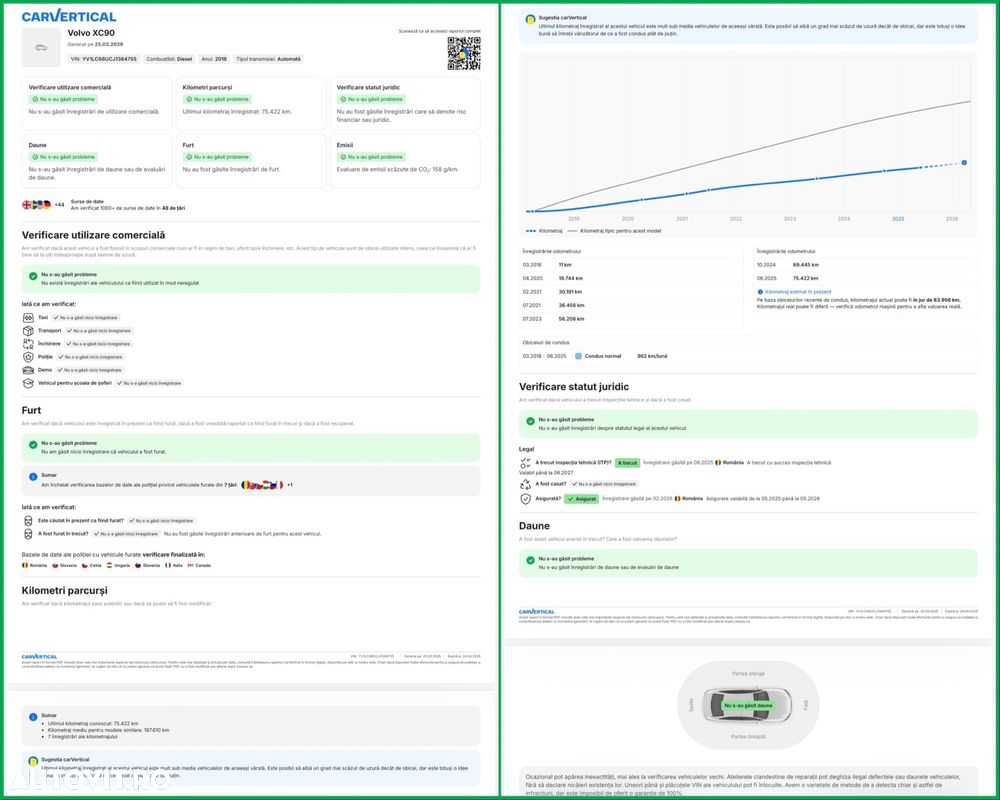
Task: Click the Transport box icon
Action: (x=28, y=331)
